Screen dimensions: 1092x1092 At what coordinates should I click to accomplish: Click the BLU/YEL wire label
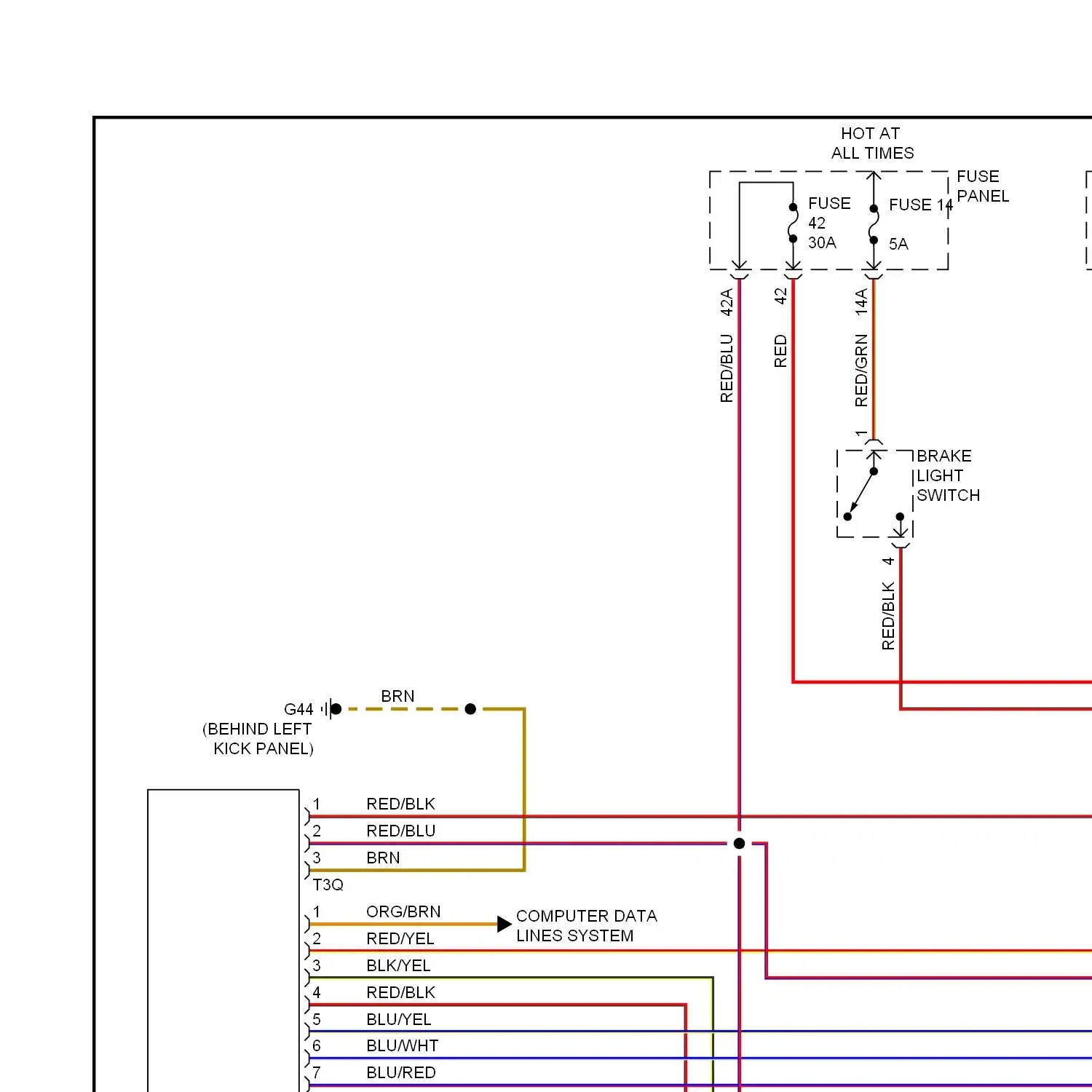(399, 1019)
